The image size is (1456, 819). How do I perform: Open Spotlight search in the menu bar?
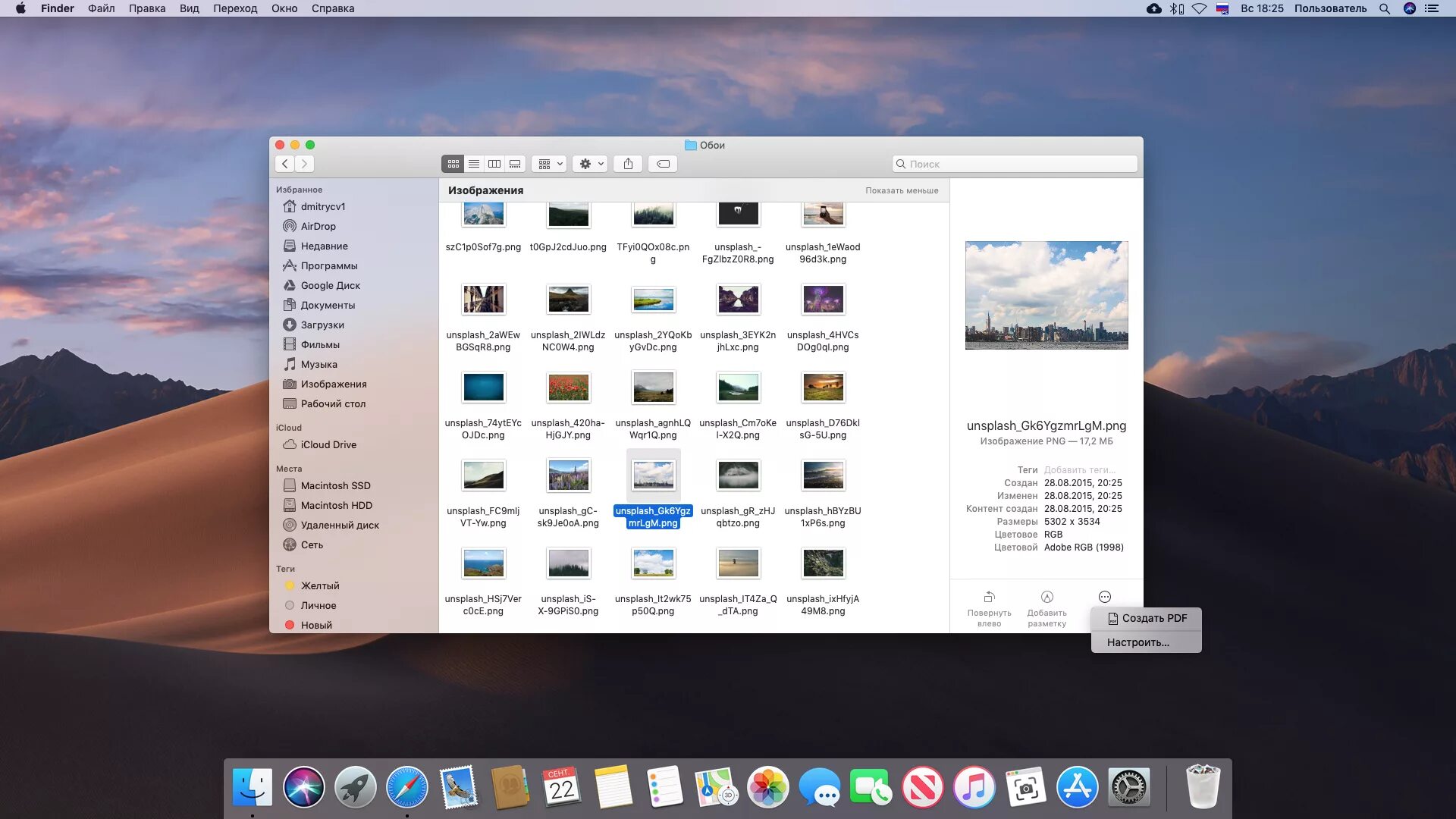[1385, 8]
